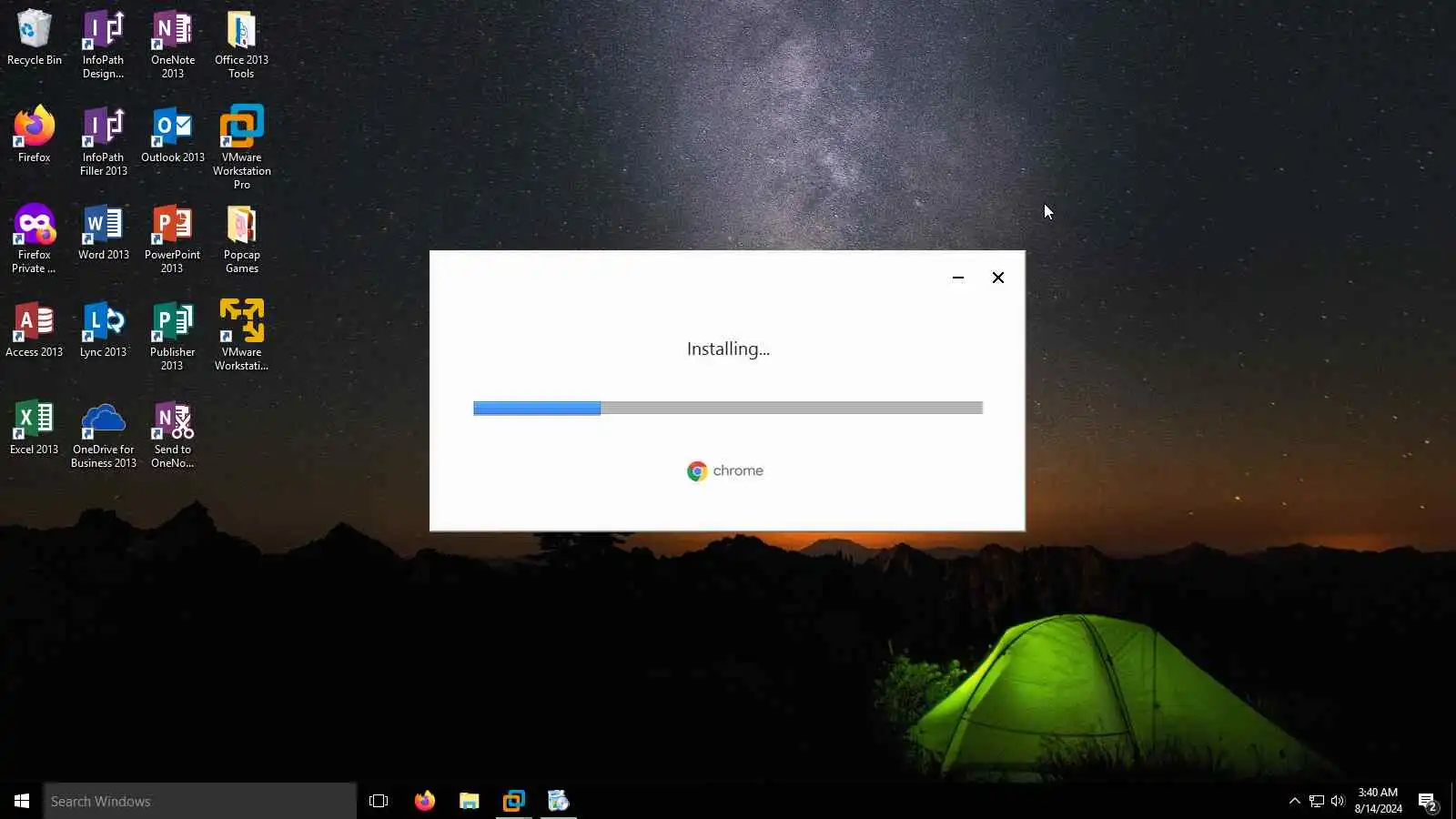This screenshot has width=1456, height=819.
Task: Open the volume control tray icon
Action: [1338, 801]
